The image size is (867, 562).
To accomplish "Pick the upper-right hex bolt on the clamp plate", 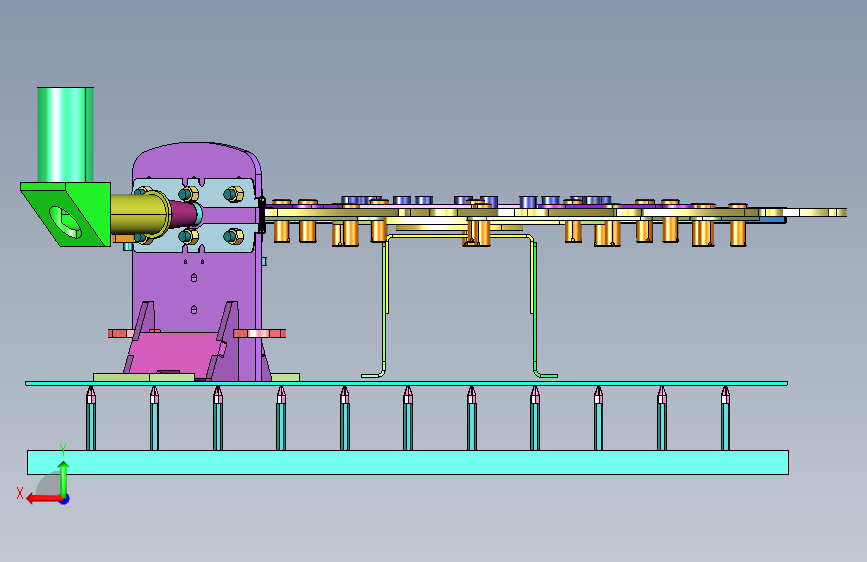I will 233,194.
